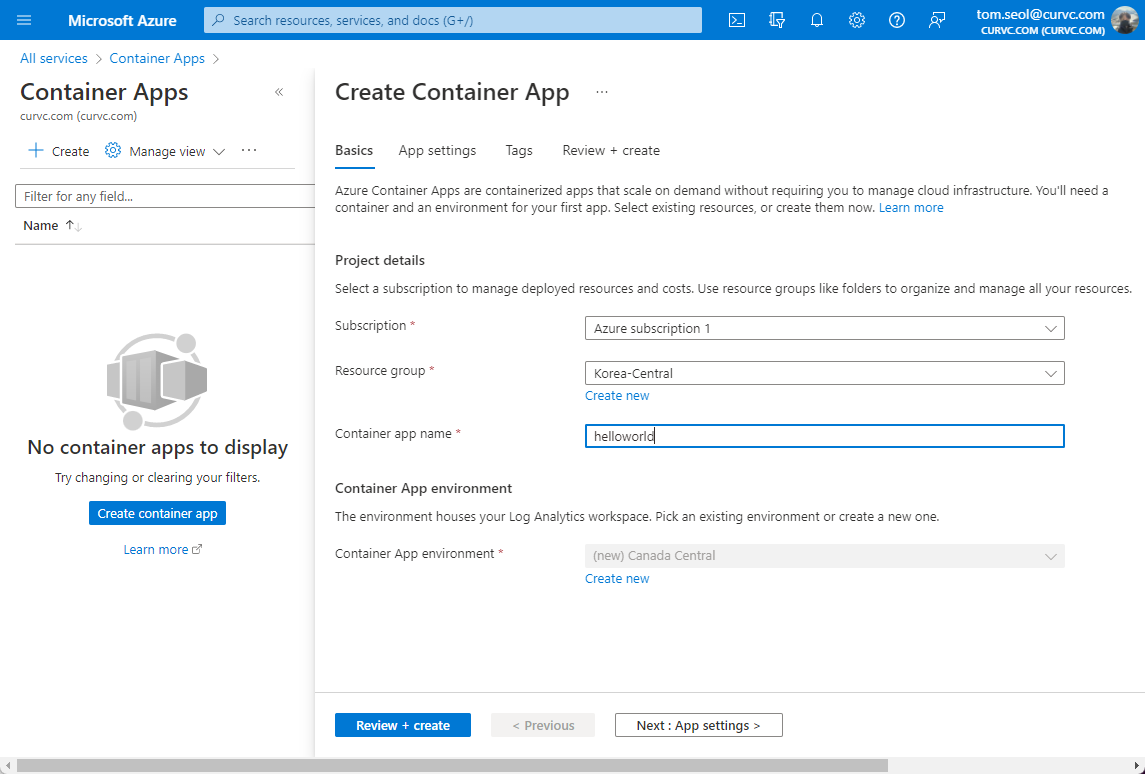Open ellipsis menu beside Create Container App title
1145x774 pixels.
602,92
